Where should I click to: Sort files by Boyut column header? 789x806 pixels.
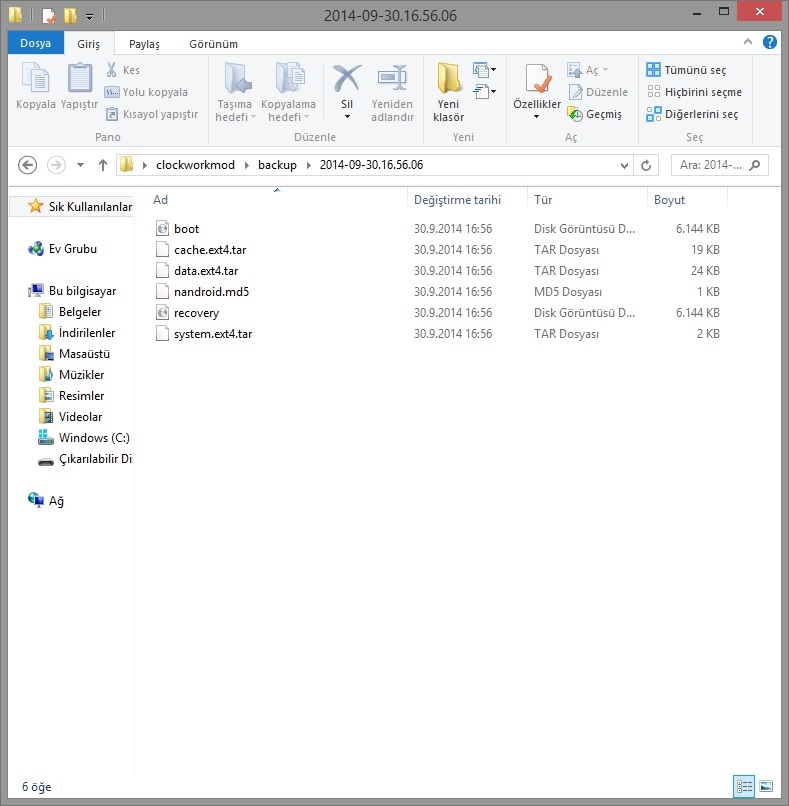(670, 200)
